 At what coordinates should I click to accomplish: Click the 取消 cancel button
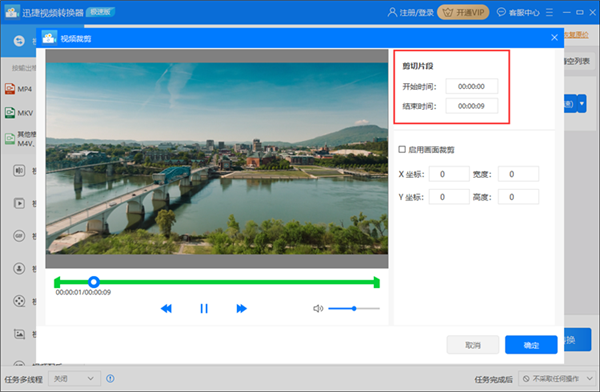473,345
